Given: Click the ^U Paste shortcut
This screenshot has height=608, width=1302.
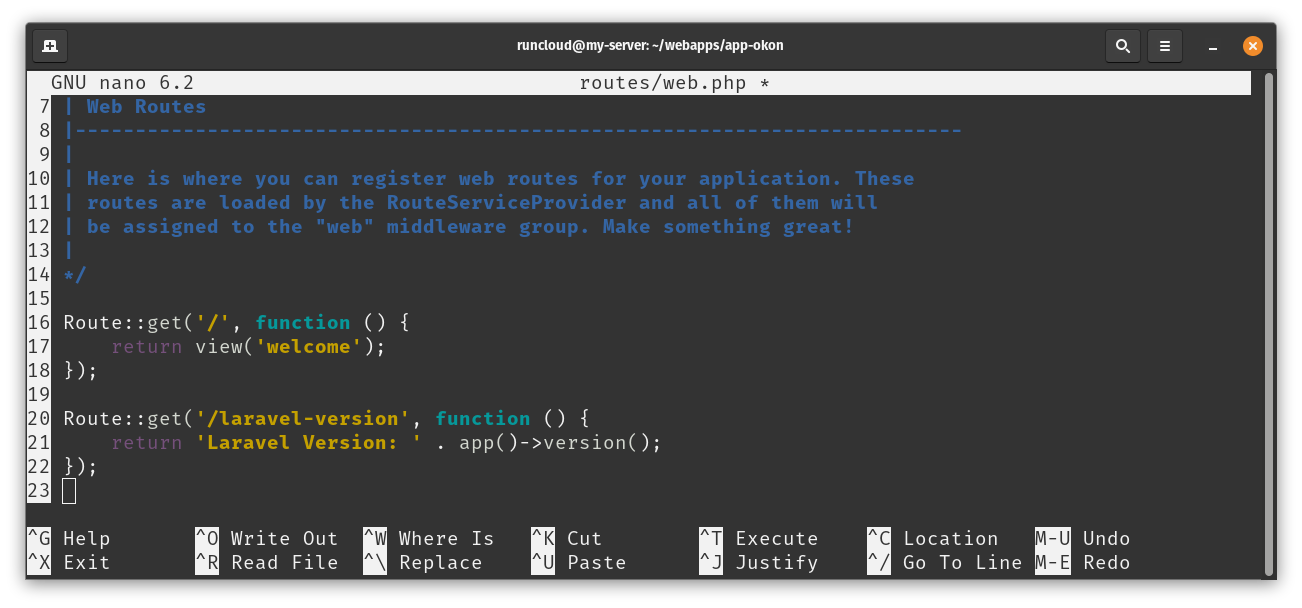Looking at the screenshot, I should (579, 563).
